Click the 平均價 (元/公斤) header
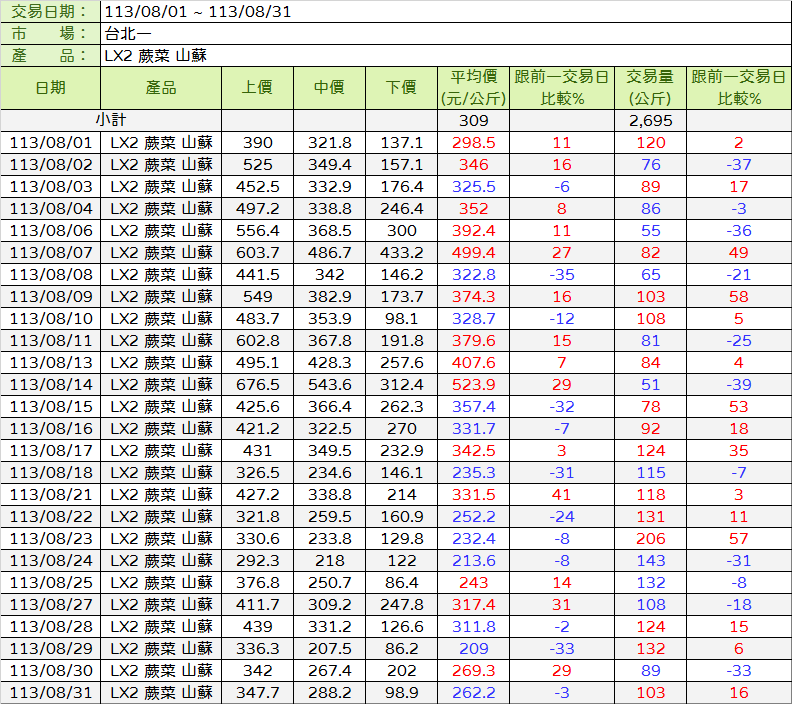Screen dimensions: 792x704 [x=474, y=88]
